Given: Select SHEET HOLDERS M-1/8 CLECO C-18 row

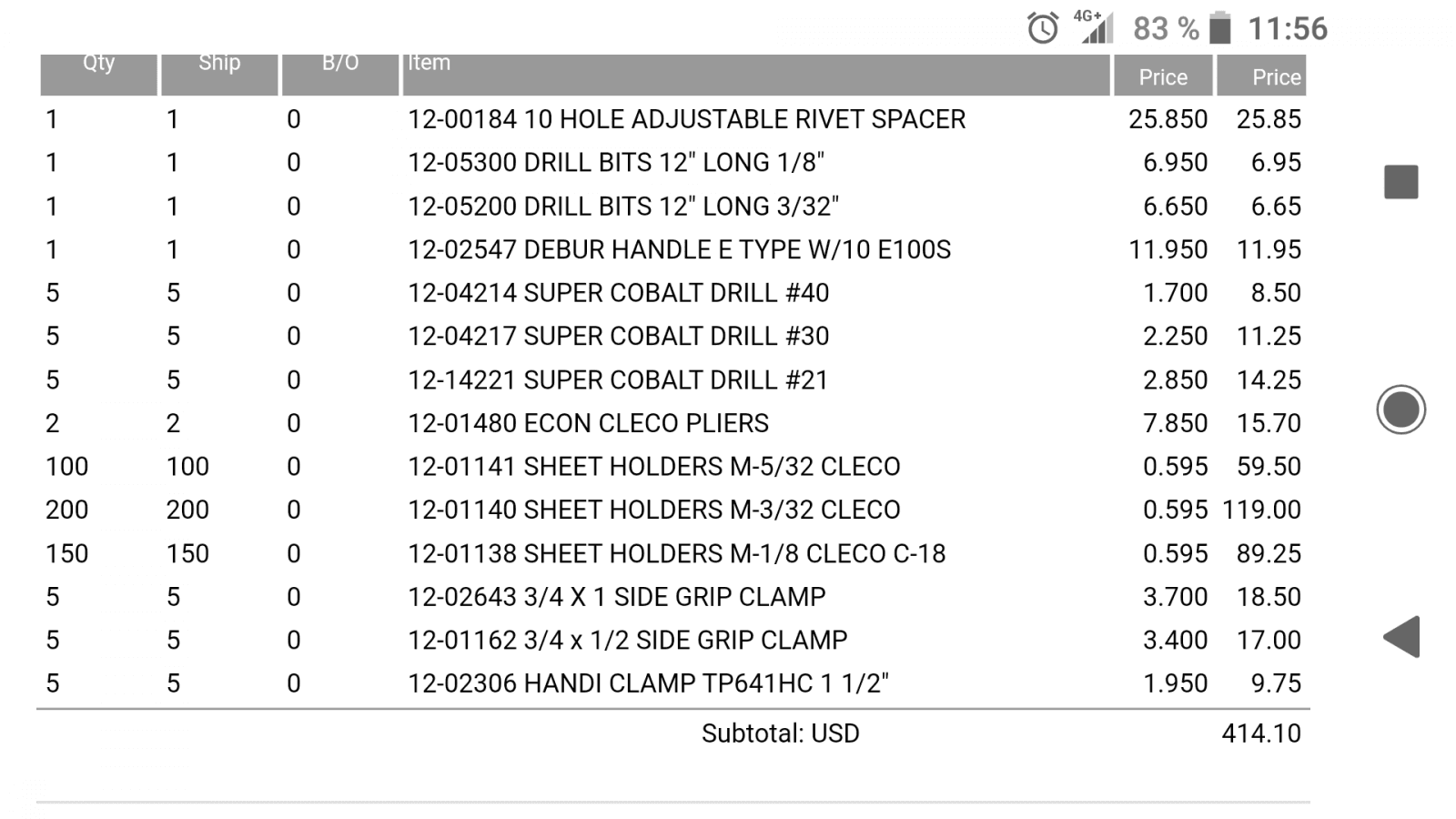Looking at the screenshot, I should (676, 553).
